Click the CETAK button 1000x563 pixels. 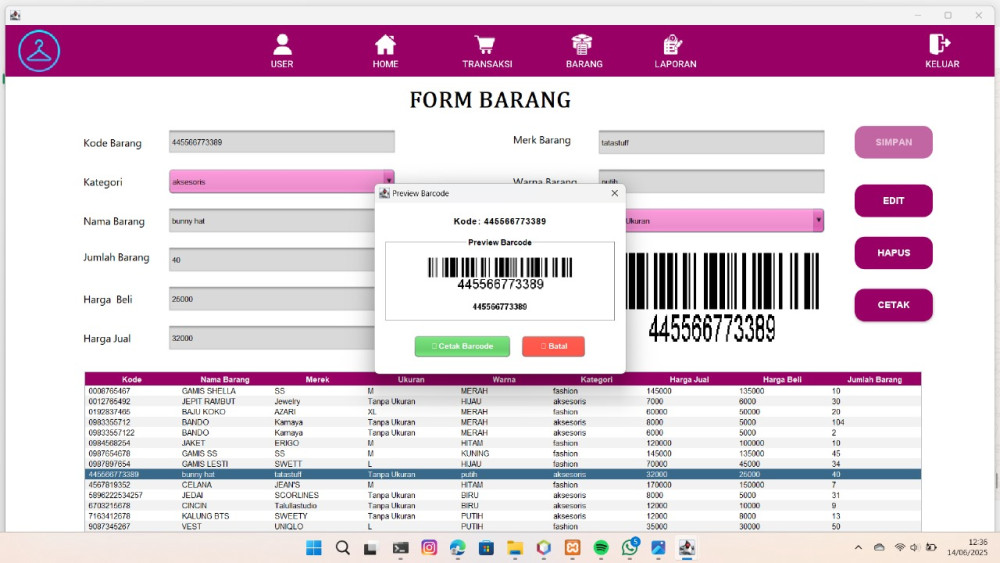tap(893, 305)
